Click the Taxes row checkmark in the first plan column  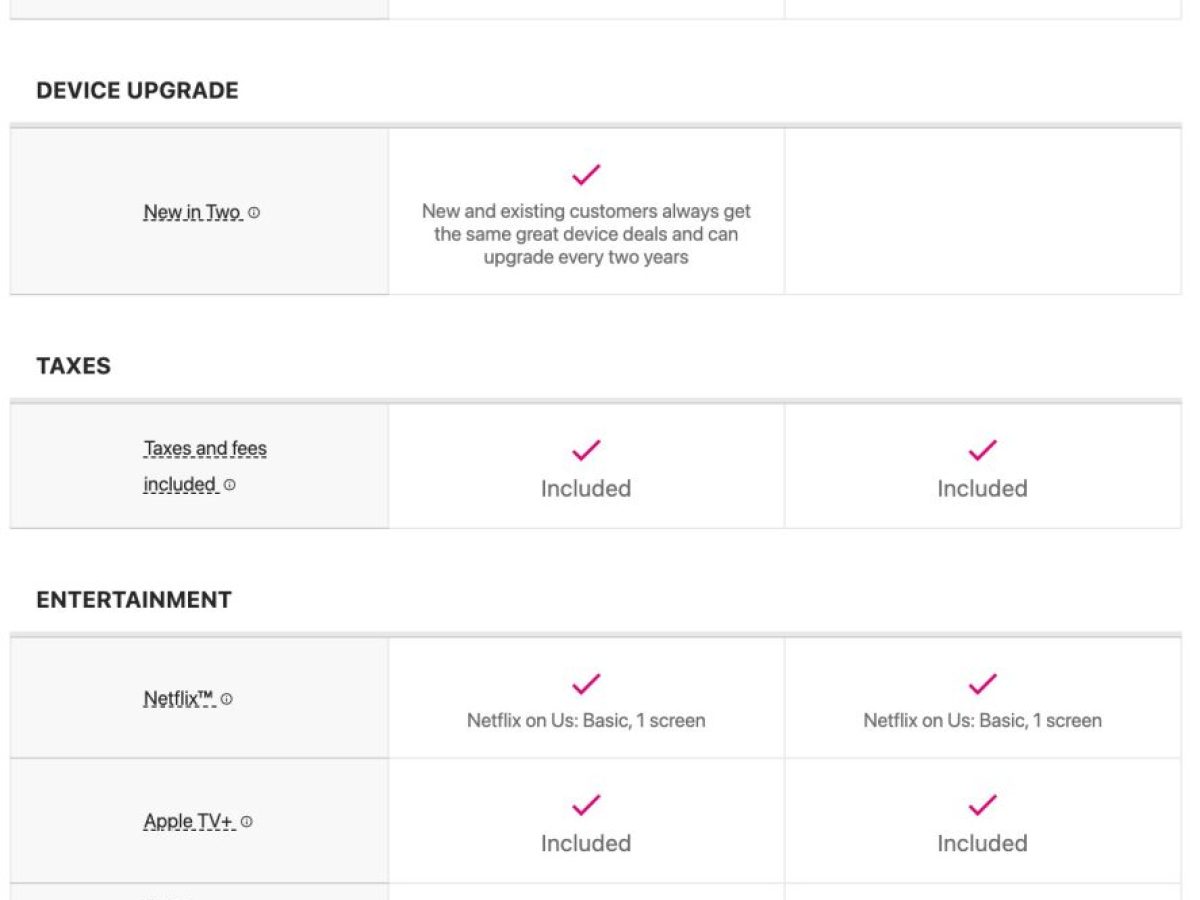[586, 450]
